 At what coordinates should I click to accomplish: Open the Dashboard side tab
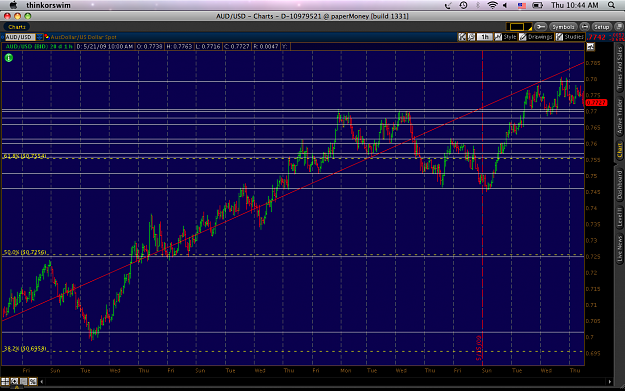click(620, 185)
